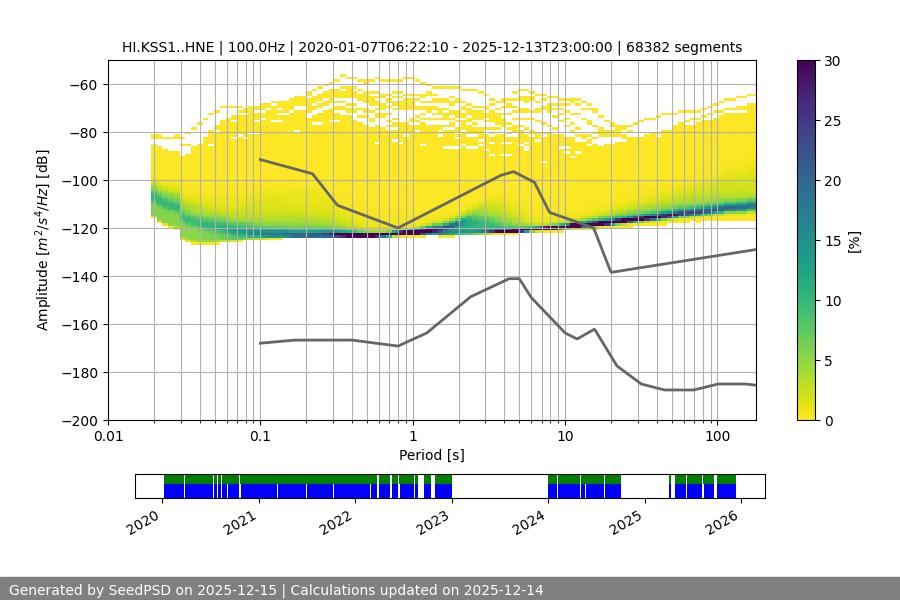Click the 15 tick label on the colorbar
The width and height of the screenshot is (900, 600).
point(832,241)
